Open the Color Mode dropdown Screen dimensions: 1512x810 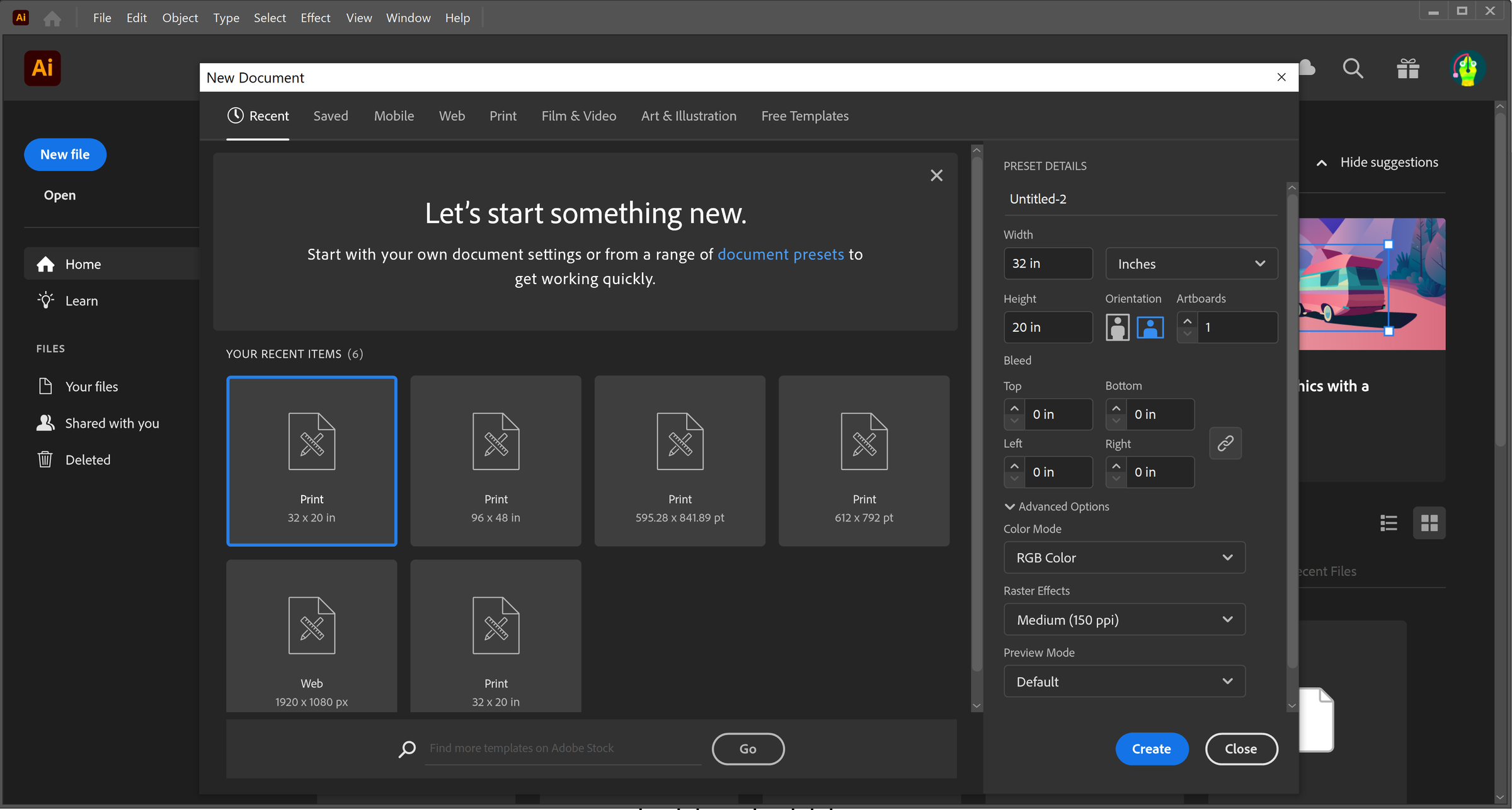tap(1124, 557)
